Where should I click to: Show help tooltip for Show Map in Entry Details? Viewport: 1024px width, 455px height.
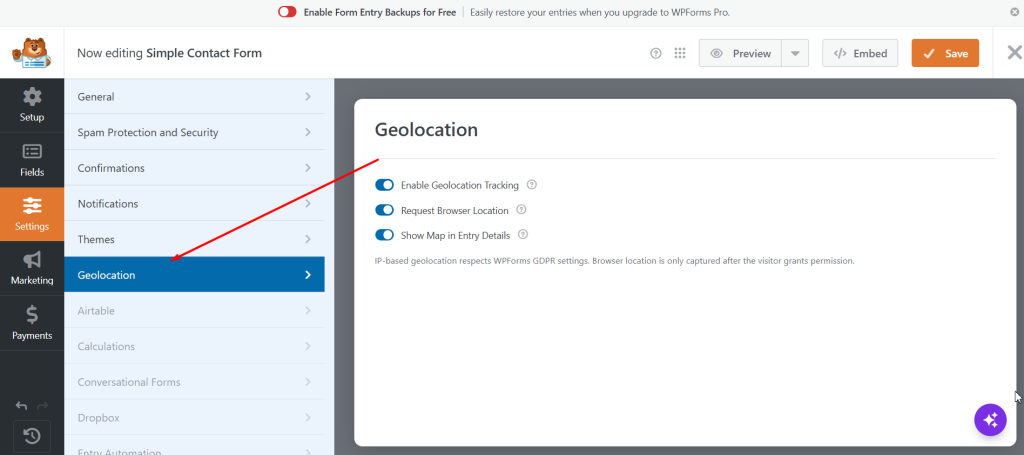522,234
